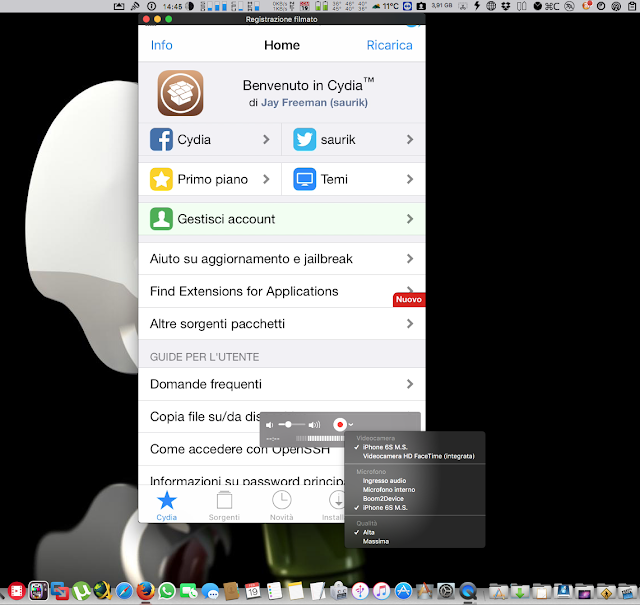
Task: Tap chevron on Altre sorgenti pacchetti row
Action: [410, 324]
